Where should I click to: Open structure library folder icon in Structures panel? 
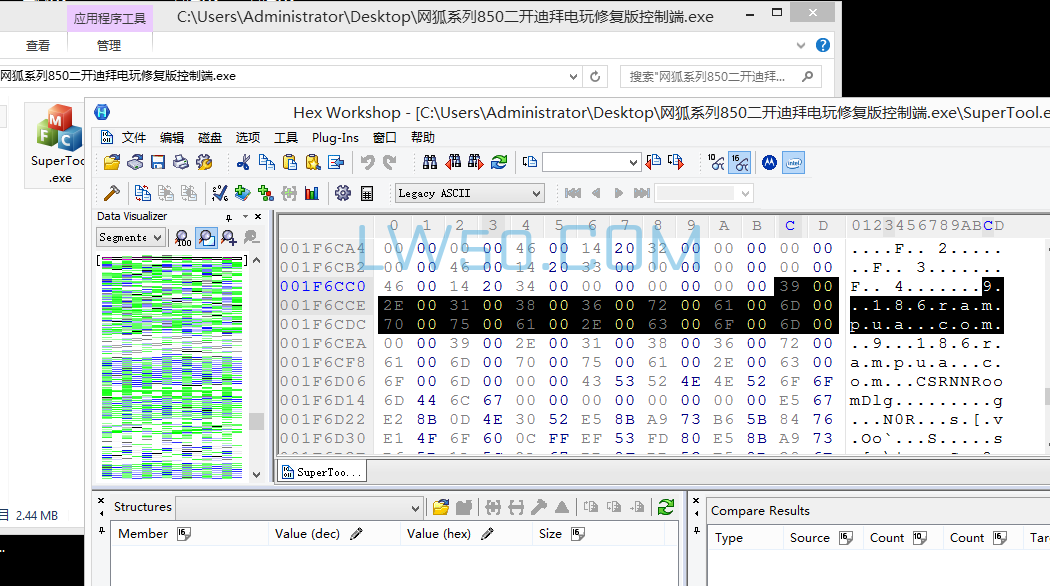click(441, 507)
